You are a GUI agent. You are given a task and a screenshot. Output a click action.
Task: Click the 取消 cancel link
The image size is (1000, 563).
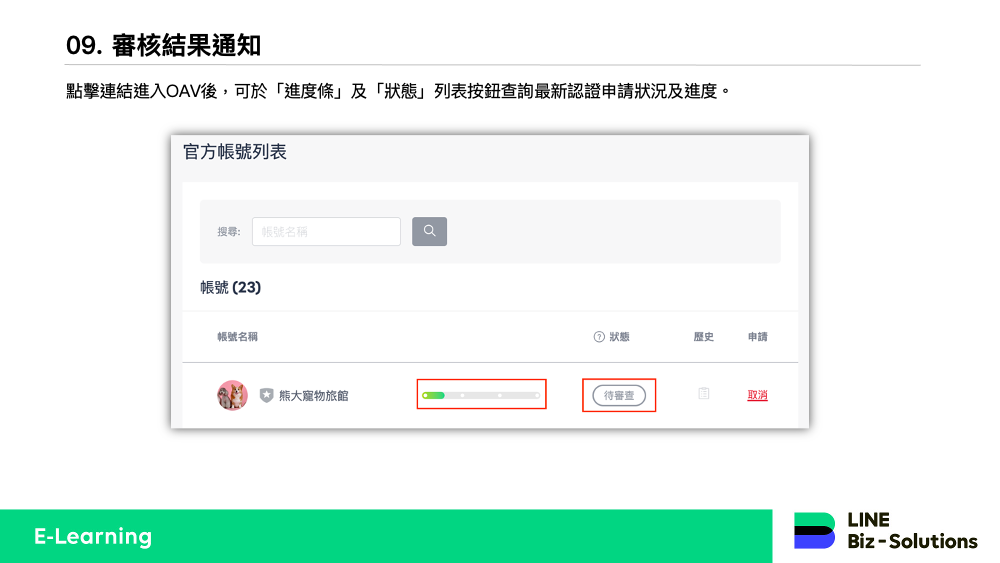(x=757, y=395)
